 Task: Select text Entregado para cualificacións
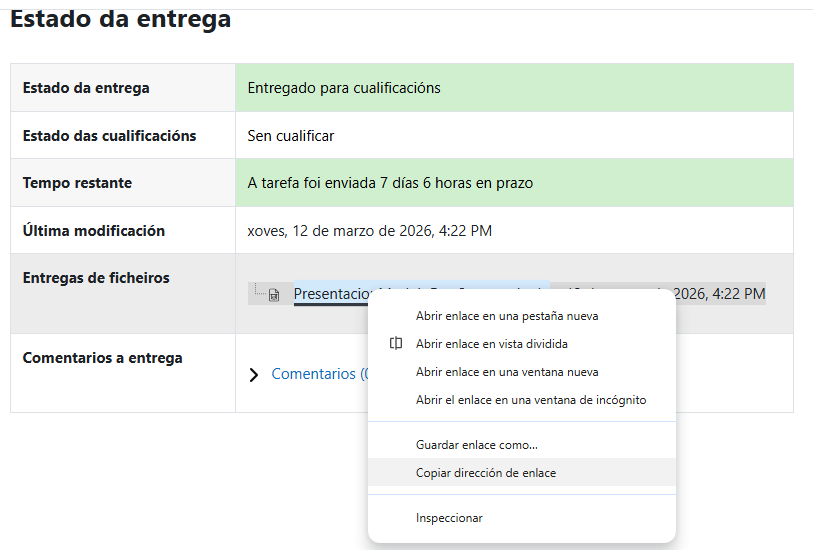tap(344, 88)
